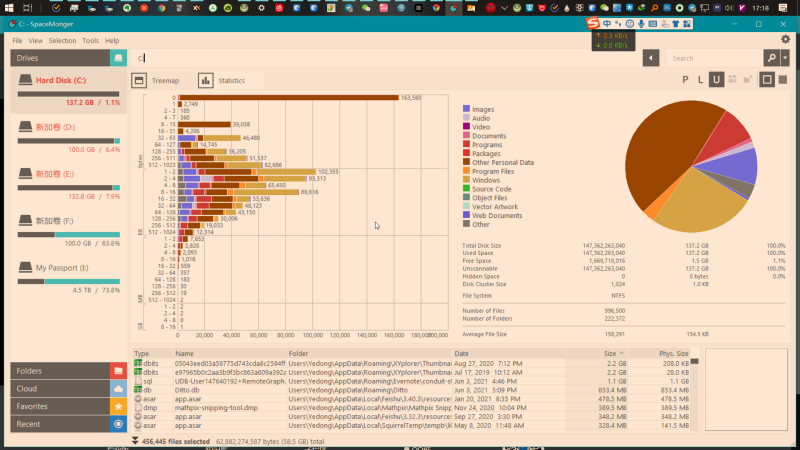Image resolution: width=800 pixels, height=450 pixels.
Task: Click the Source Code legend swatch
Action: click(x=466, y=189)
